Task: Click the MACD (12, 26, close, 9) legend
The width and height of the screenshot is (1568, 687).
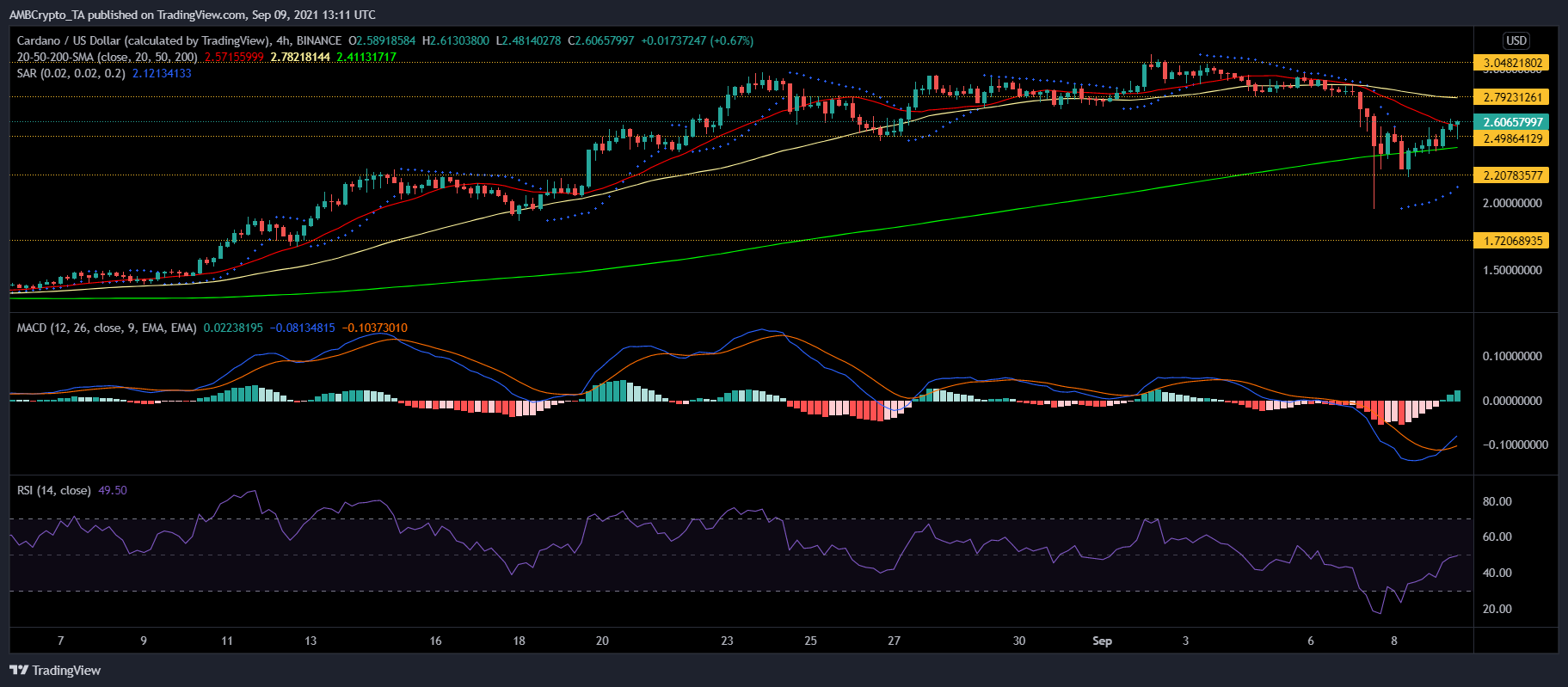Action: (x=107, y=328)
